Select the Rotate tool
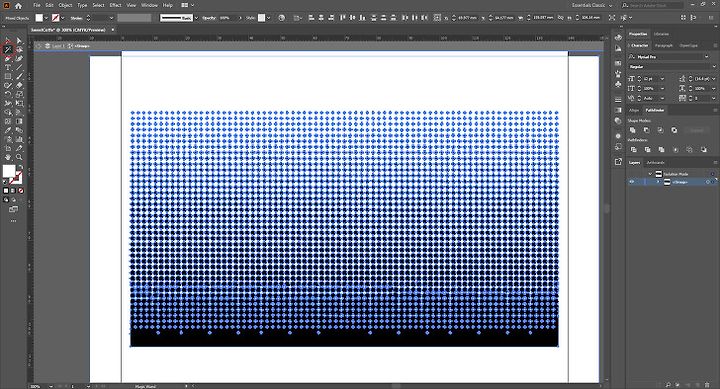This screenshot has width=720, height=389. pyautogui.click(x=8, y=94)
